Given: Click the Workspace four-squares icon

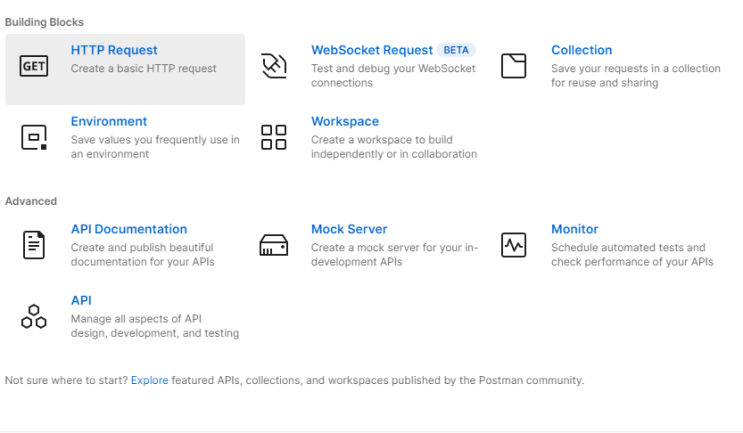Looking at the screenshot, I should [274, 137].
